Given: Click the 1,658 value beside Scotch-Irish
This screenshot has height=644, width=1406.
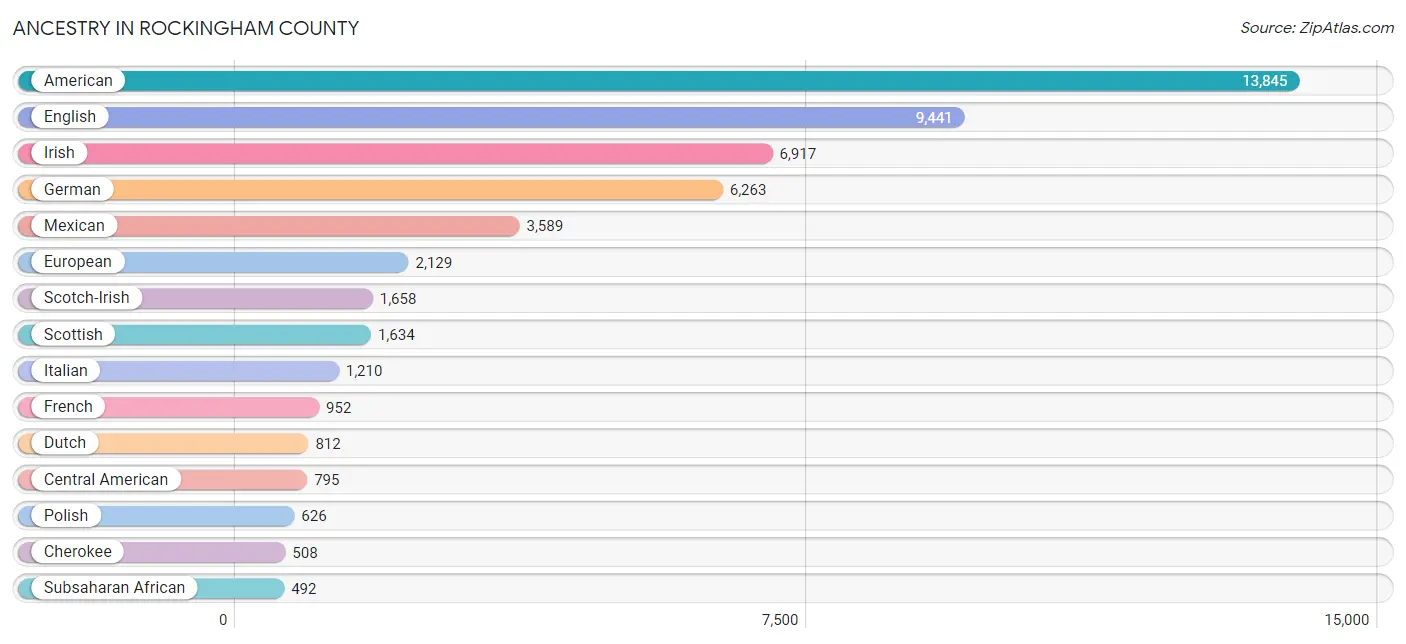Looking at the screenshot, I should click(398, 298).
